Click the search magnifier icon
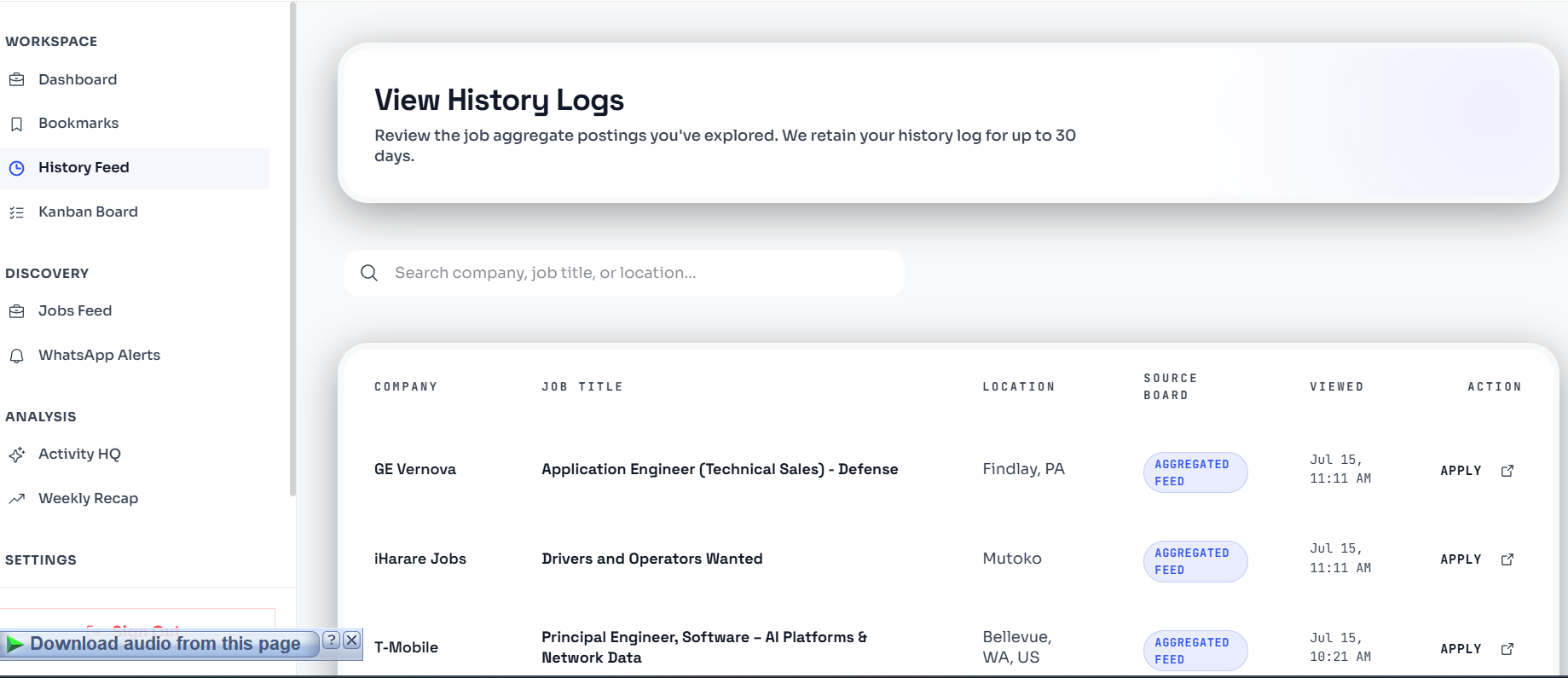The image size is (1568, 678). (369, 273)
